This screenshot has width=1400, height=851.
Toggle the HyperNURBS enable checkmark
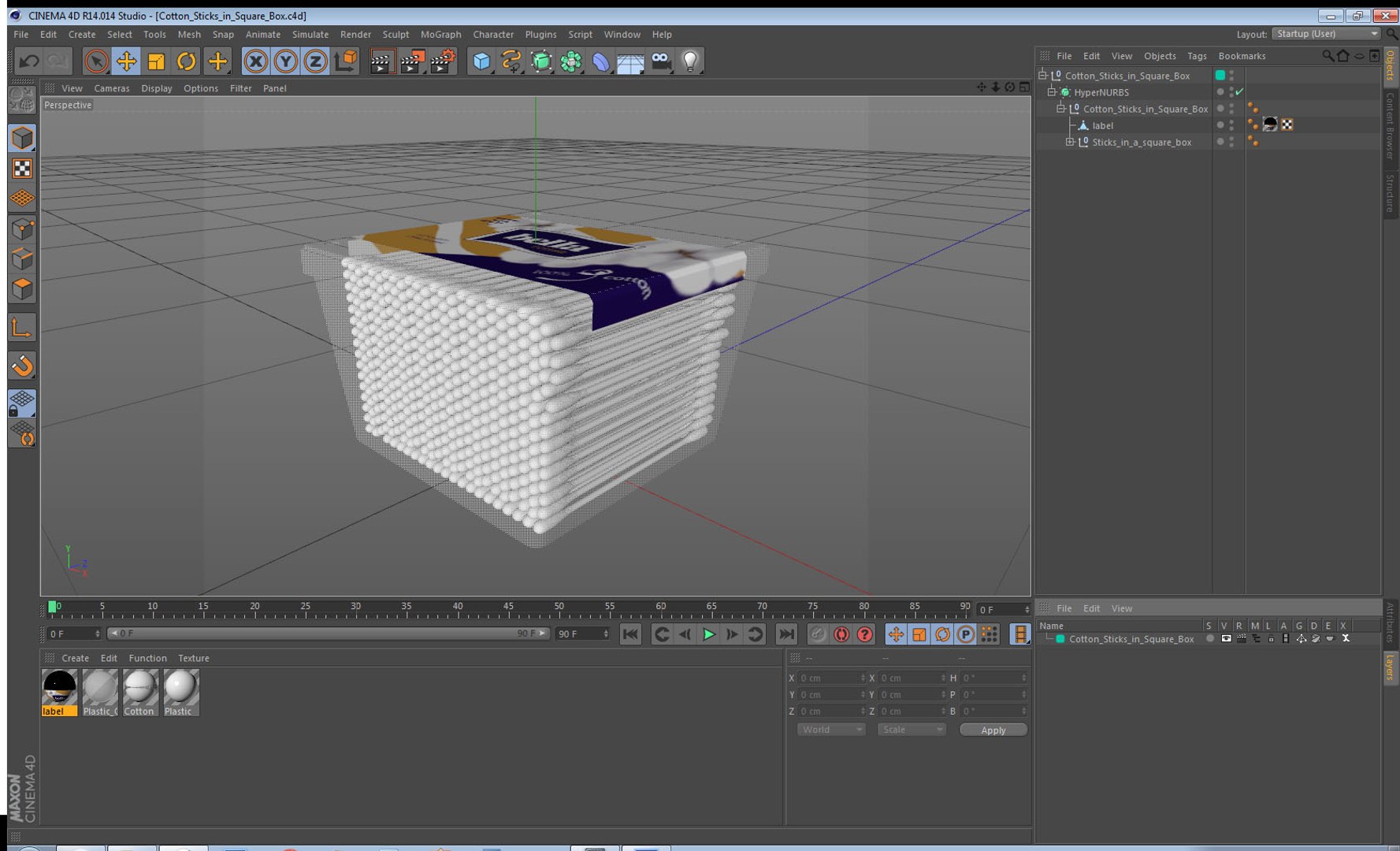click(x=1239, y=92)
